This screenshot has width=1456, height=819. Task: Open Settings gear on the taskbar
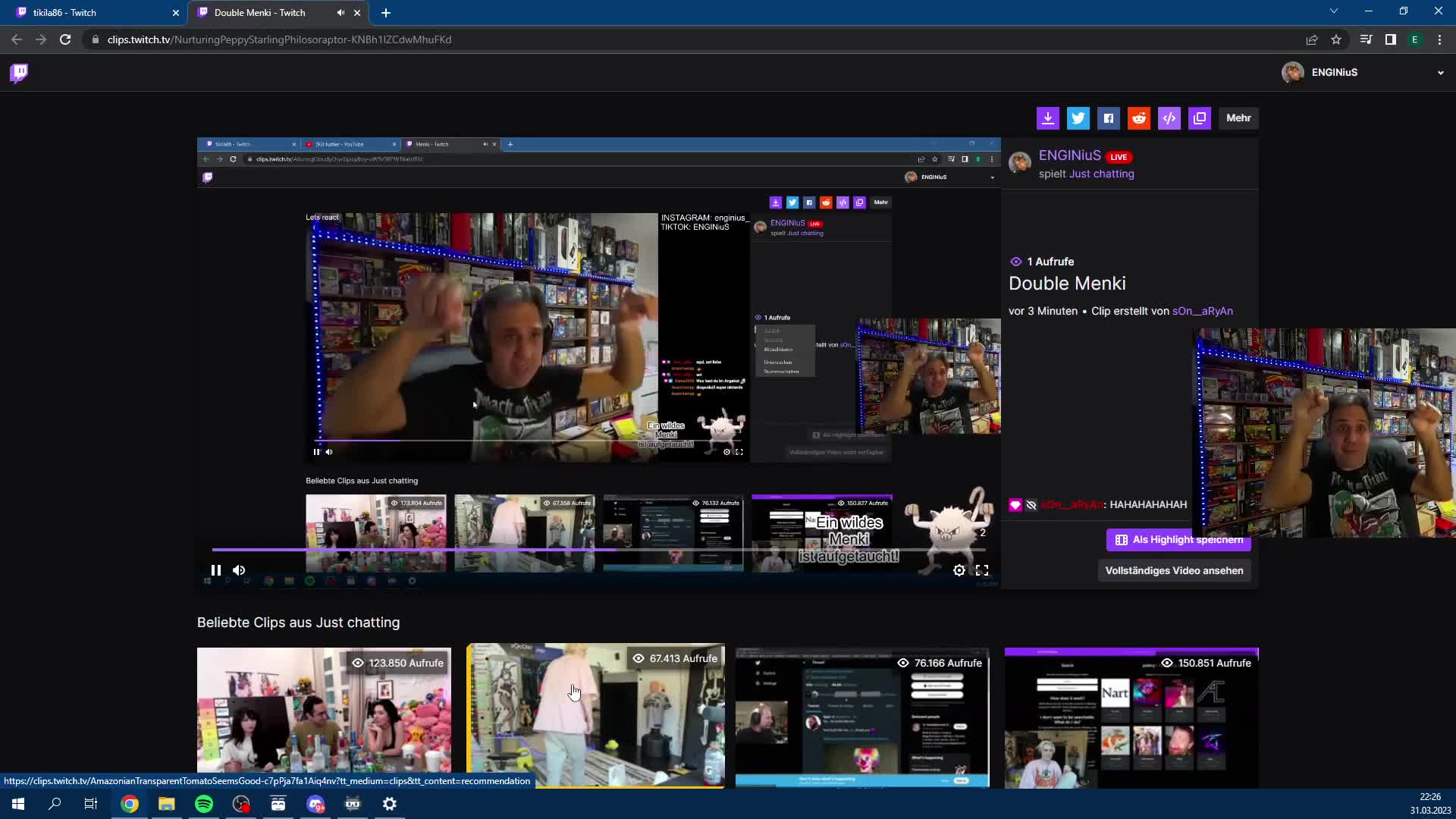(x=390, y=804)
